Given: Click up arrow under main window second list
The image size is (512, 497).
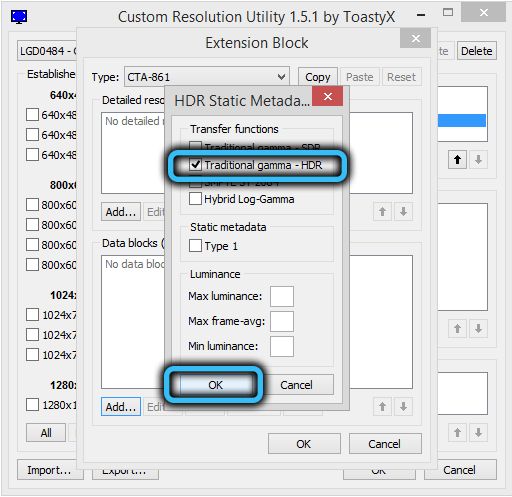Looking at the screenshot, I should click(457, 329).
